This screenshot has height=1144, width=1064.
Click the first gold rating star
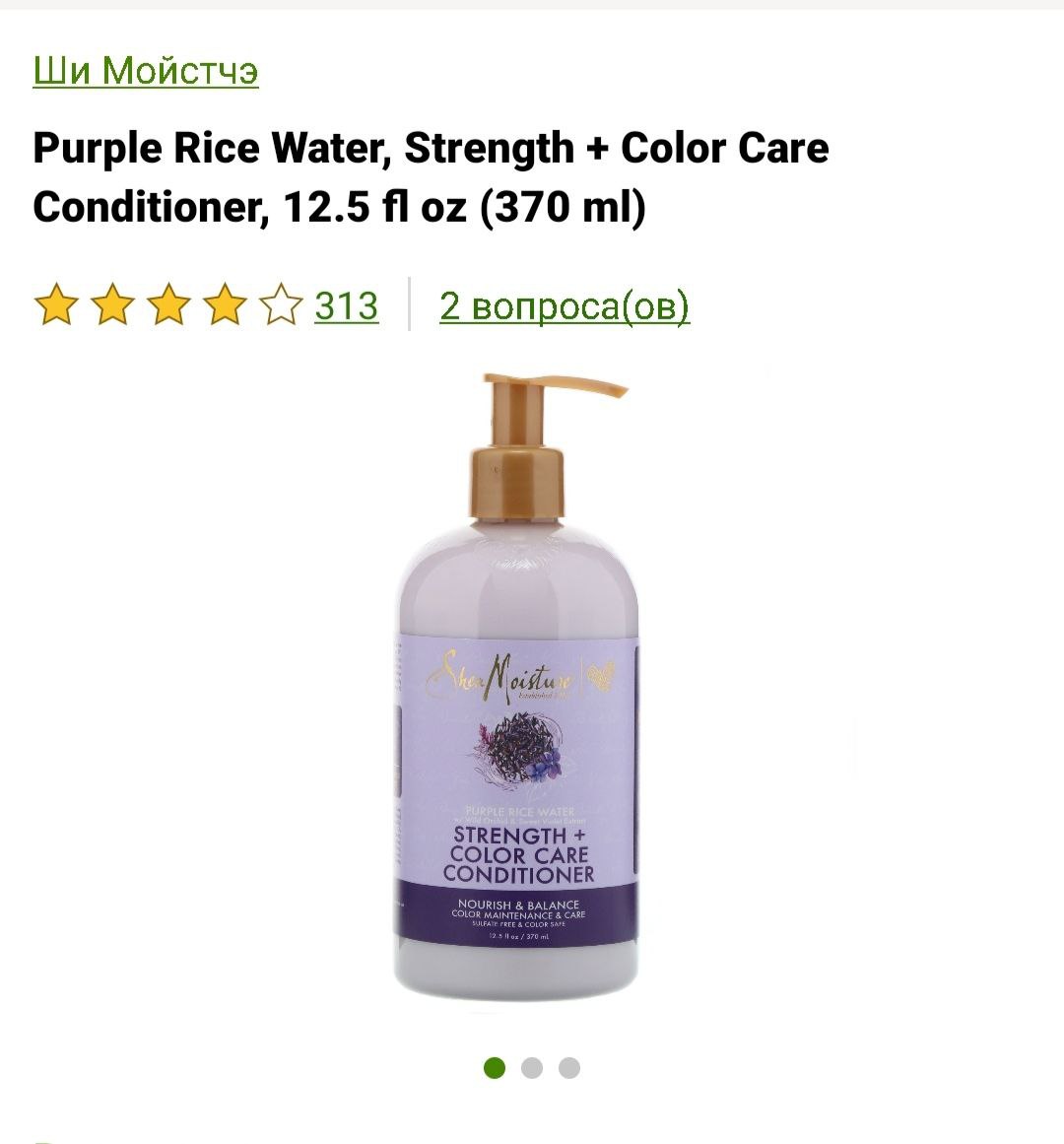click(56, 305)
